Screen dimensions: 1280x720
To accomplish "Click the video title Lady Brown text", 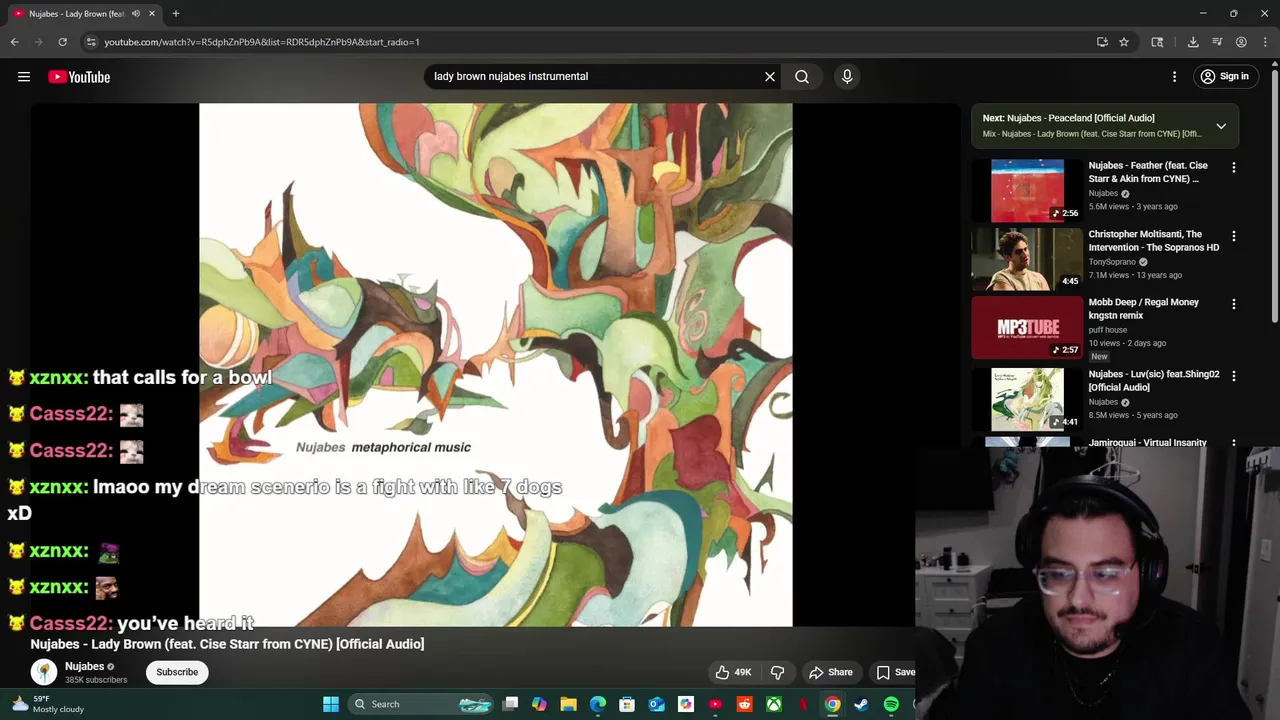I will coord(227,644).
